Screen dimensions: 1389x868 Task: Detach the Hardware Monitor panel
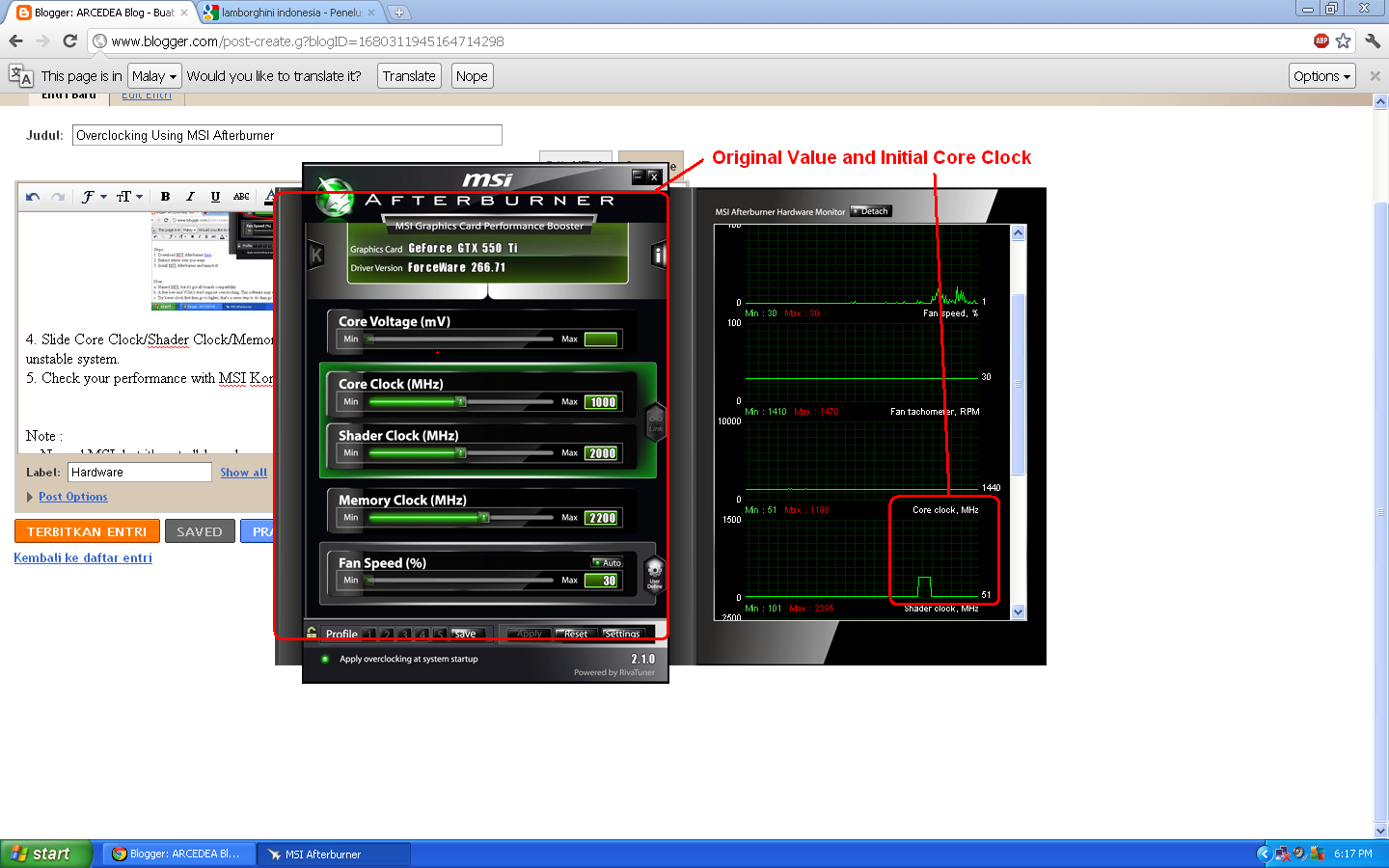pyautogui.click(x=871, y=211)
